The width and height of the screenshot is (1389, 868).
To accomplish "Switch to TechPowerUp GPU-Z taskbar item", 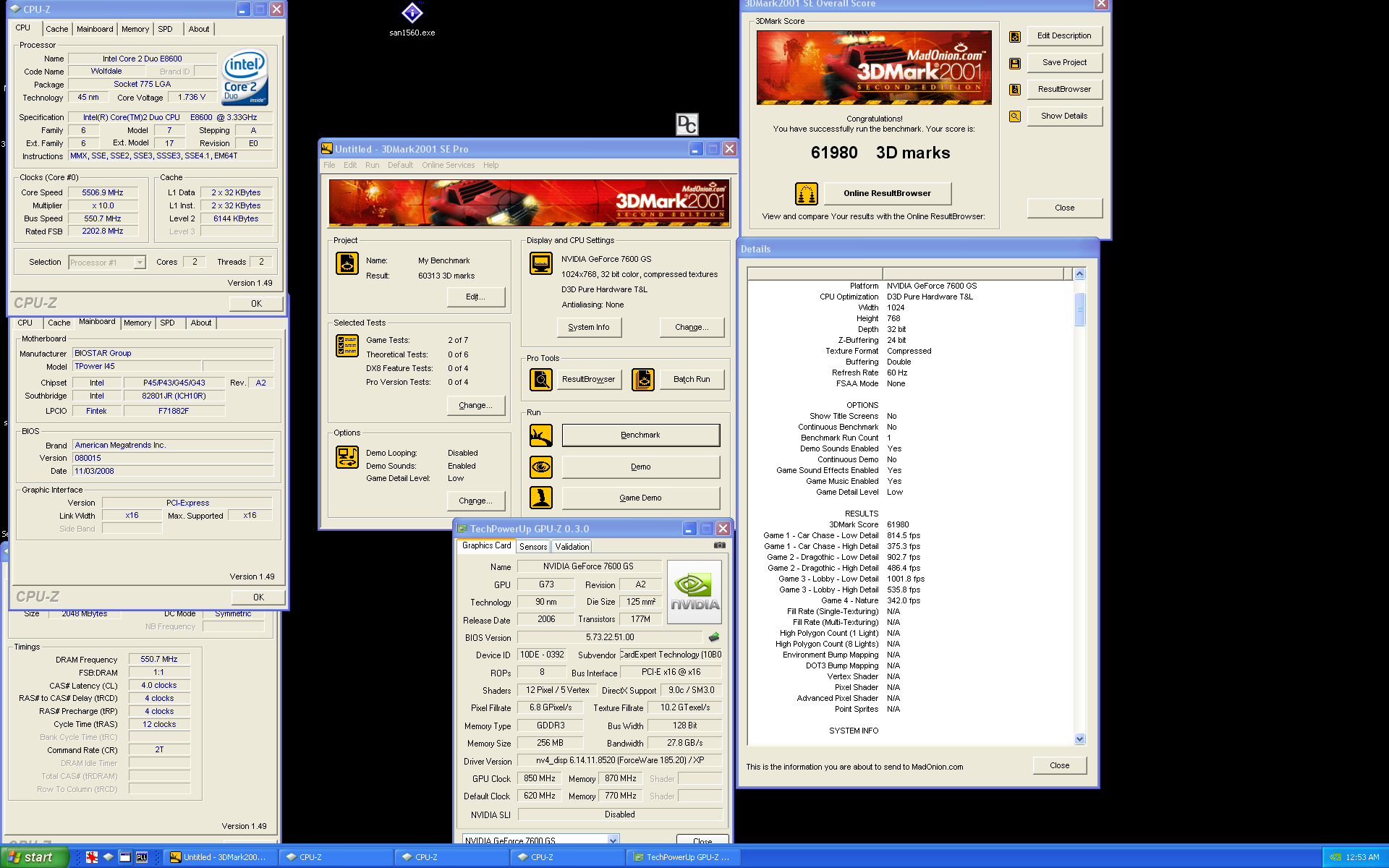I will click(x=681, y=857).
